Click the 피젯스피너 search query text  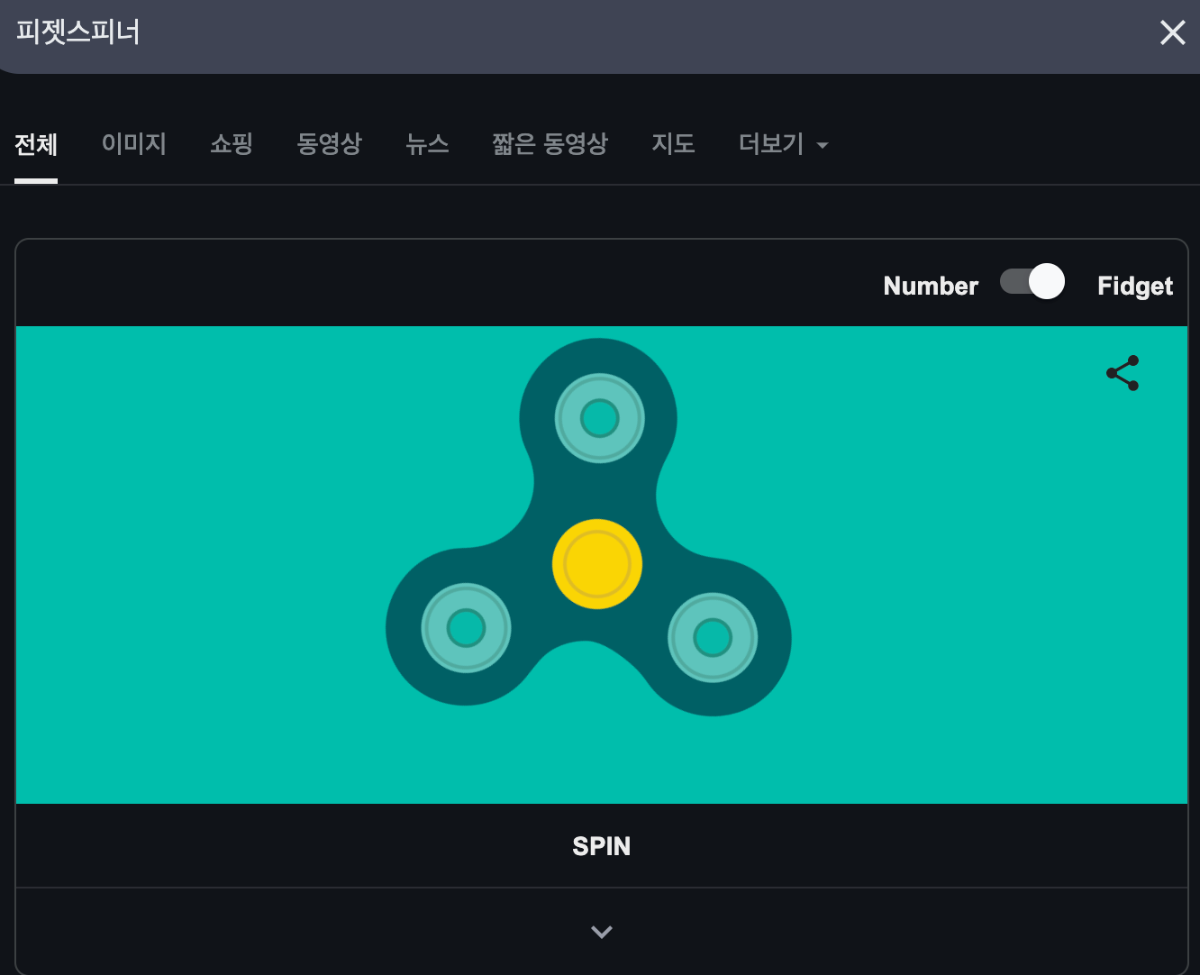[x=78, y=33]
